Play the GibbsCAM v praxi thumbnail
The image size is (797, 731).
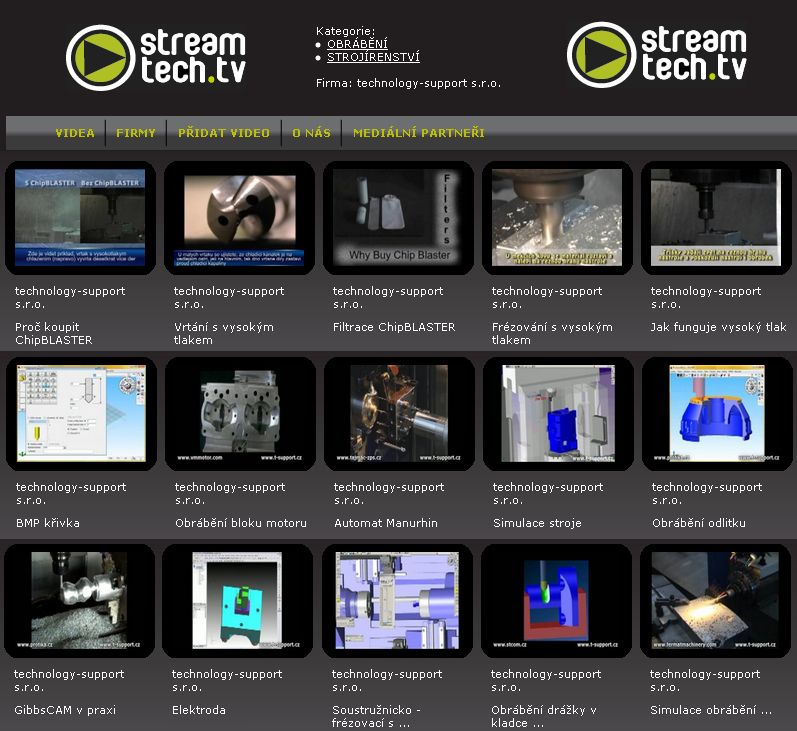tap(79, 600)
